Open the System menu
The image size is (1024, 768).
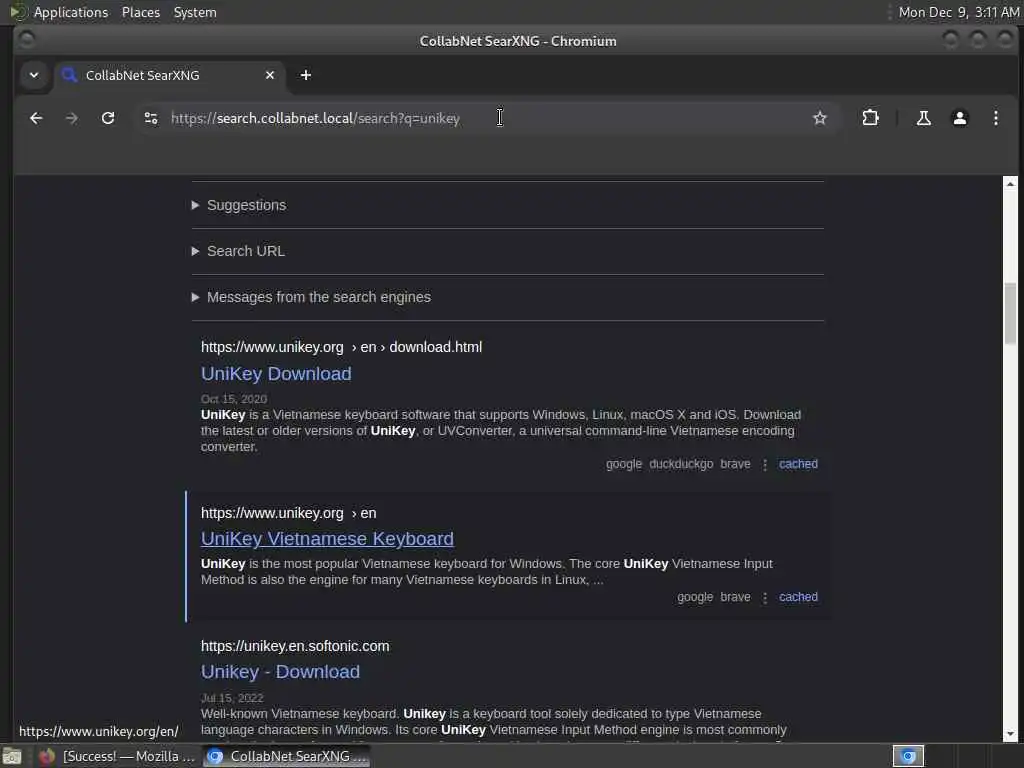click(195, 12)
